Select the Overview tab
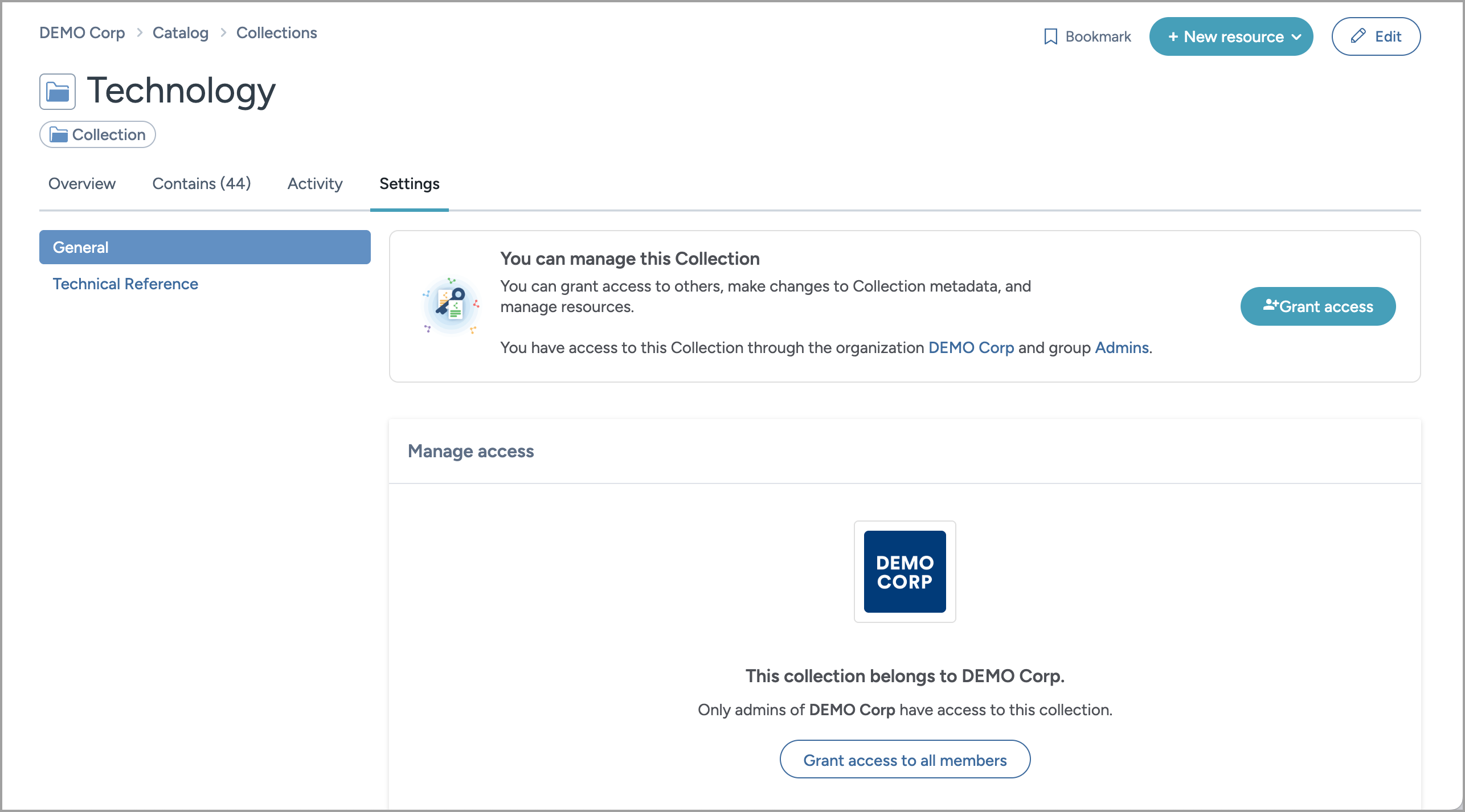Viewport: 1465px width, 812px height. click(x=81, y=183)
